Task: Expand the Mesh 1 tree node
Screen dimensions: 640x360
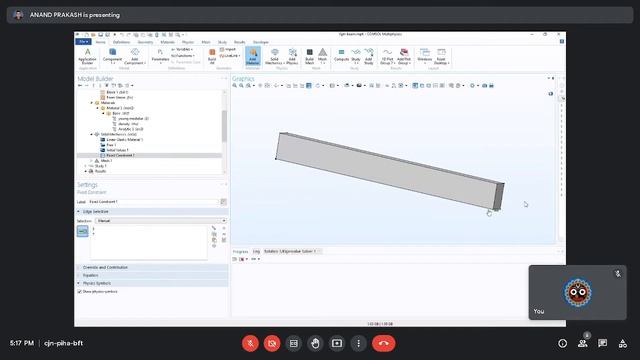Action: coord(92,161)
